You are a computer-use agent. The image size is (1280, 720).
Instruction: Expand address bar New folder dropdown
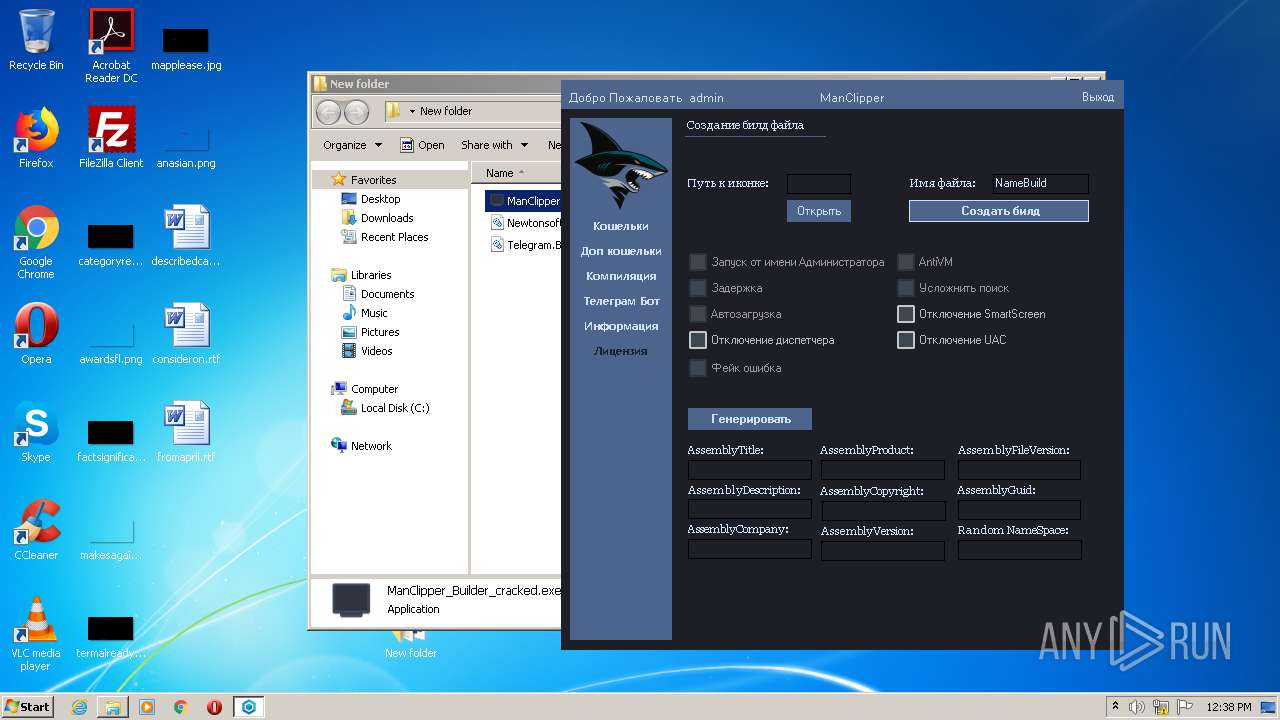412,111
